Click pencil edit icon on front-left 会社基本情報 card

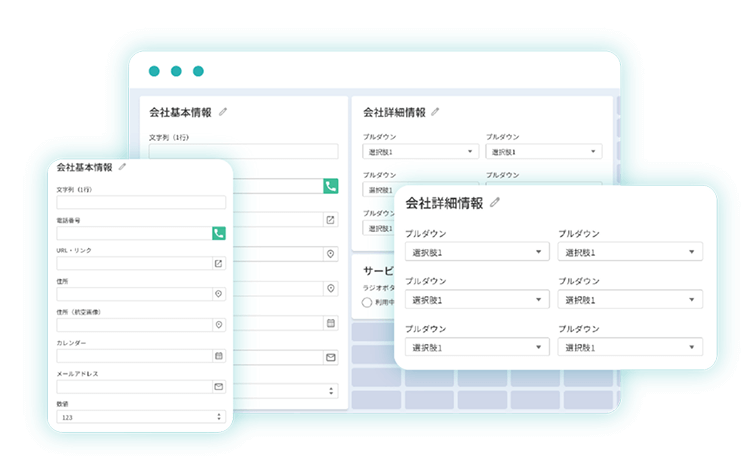click(x=122, y=167)
